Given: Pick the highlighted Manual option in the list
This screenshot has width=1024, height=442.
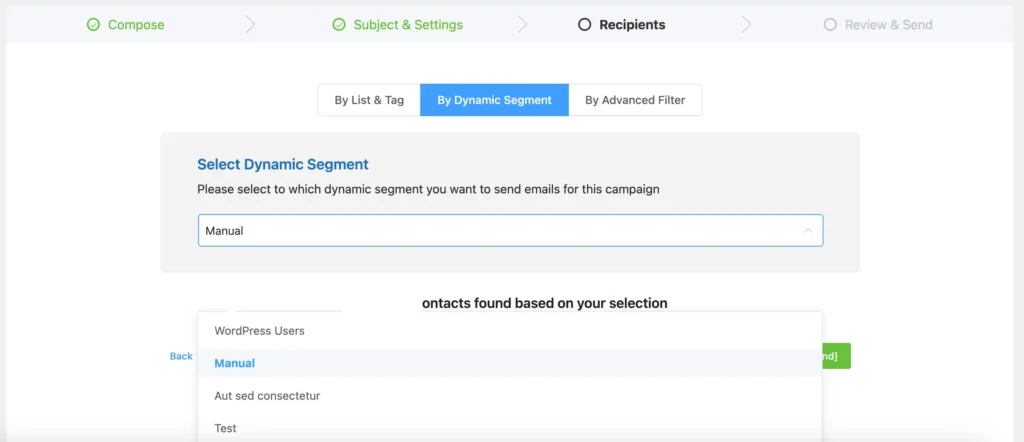Looking at the screenshot, I should coord(235,363).
